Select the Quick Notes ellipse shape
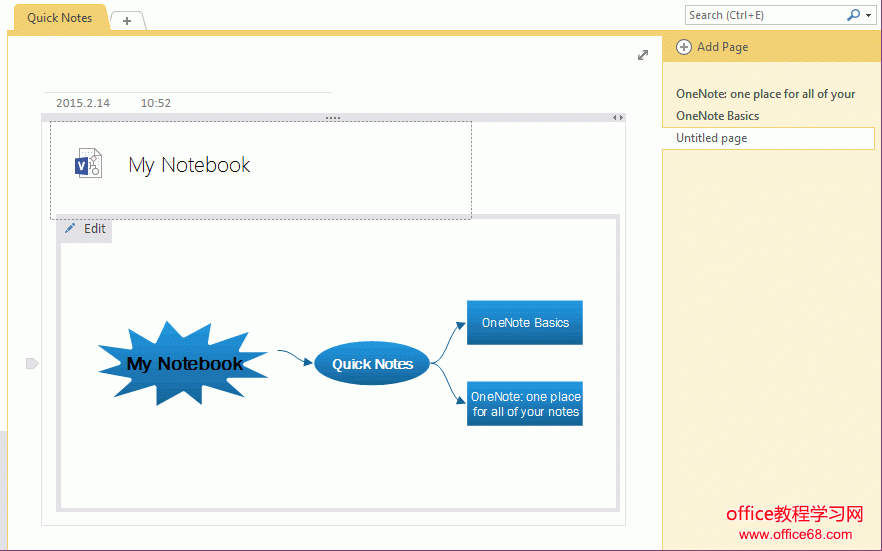The height and width of the screenshot is (551, 882). [372, 364]
